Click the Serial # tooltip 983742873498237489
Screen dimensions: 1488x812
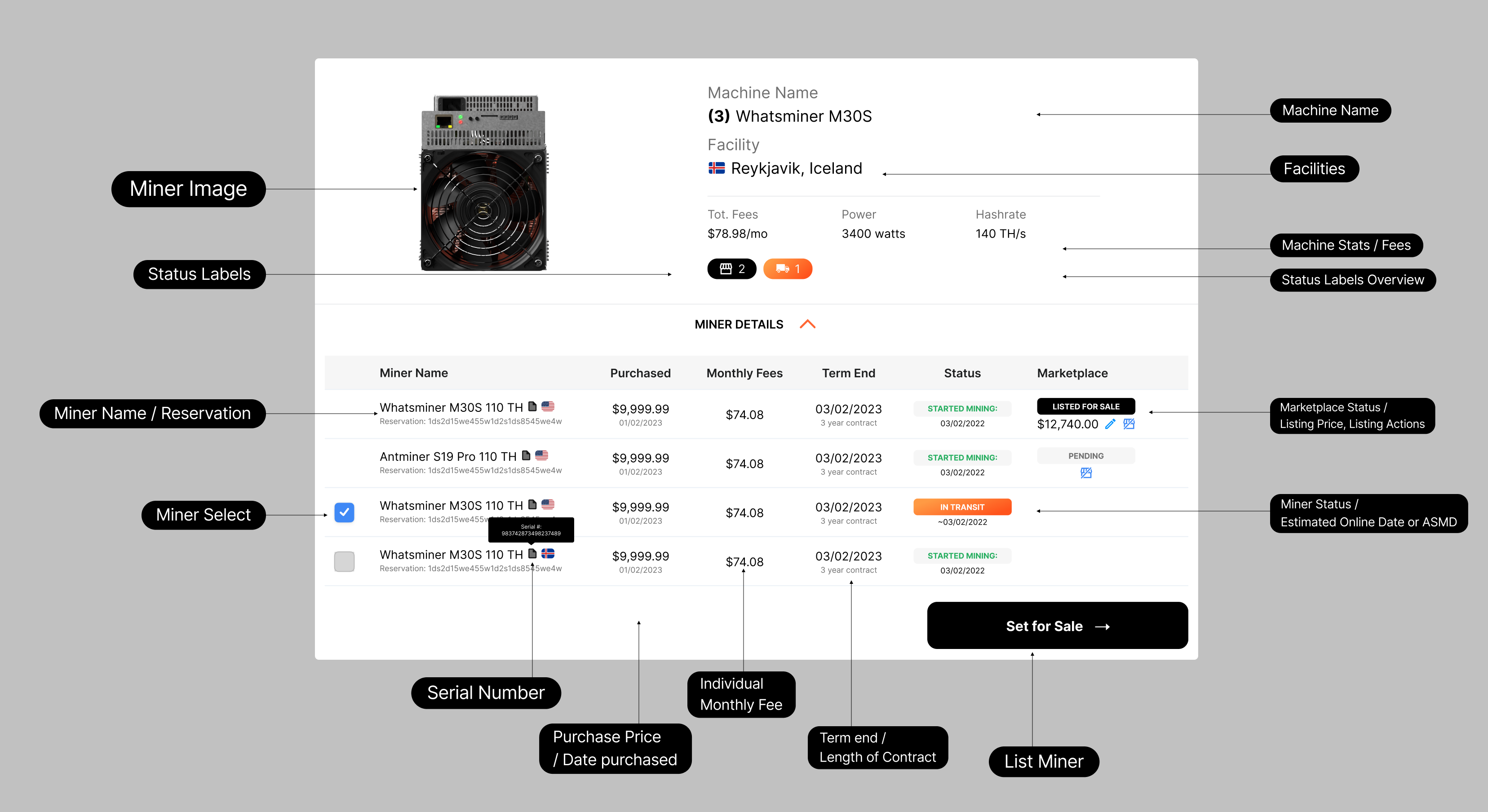(x=531, y=530)
